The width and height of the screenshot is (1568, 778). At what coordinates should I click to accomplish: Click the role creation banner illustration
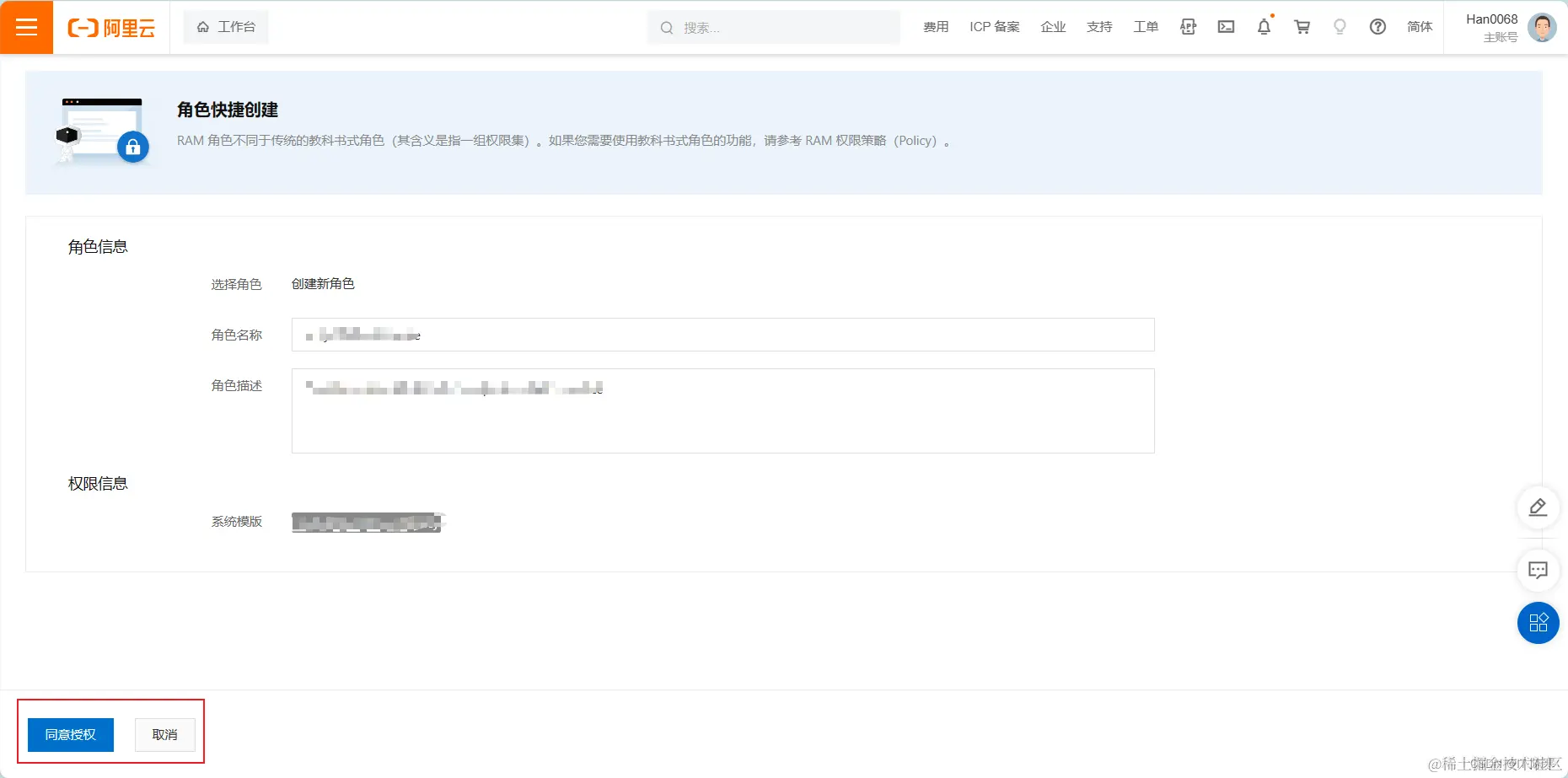(102, 131)
